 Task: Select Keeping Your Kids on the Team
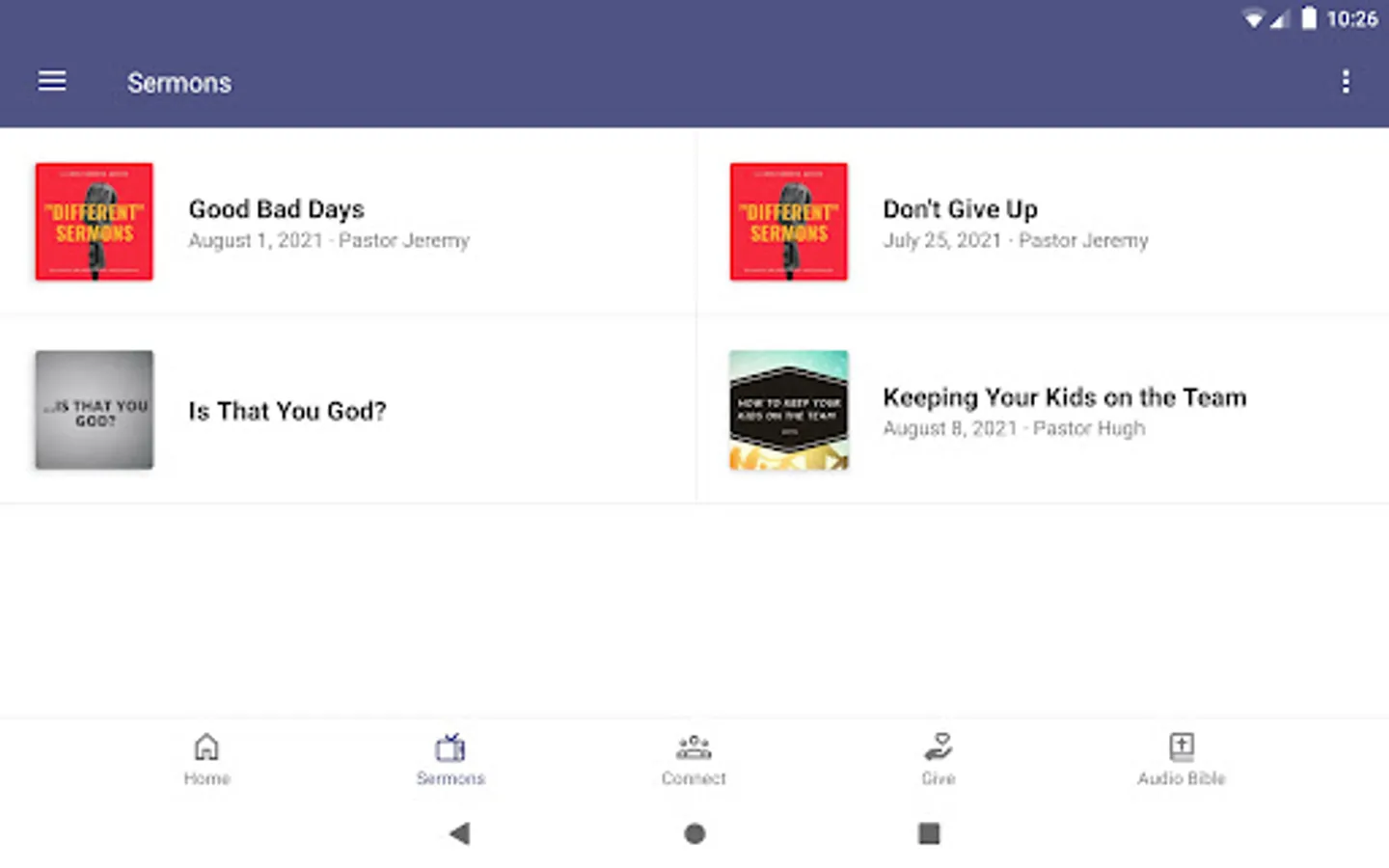click(x=1064, y=397)
